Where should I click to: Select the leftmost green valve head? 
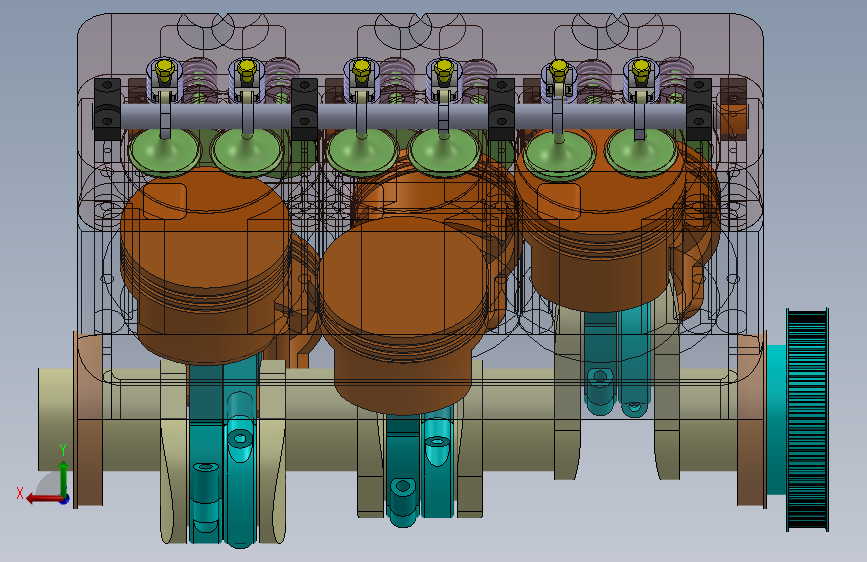pyautogui.click(x=165, y=151)
